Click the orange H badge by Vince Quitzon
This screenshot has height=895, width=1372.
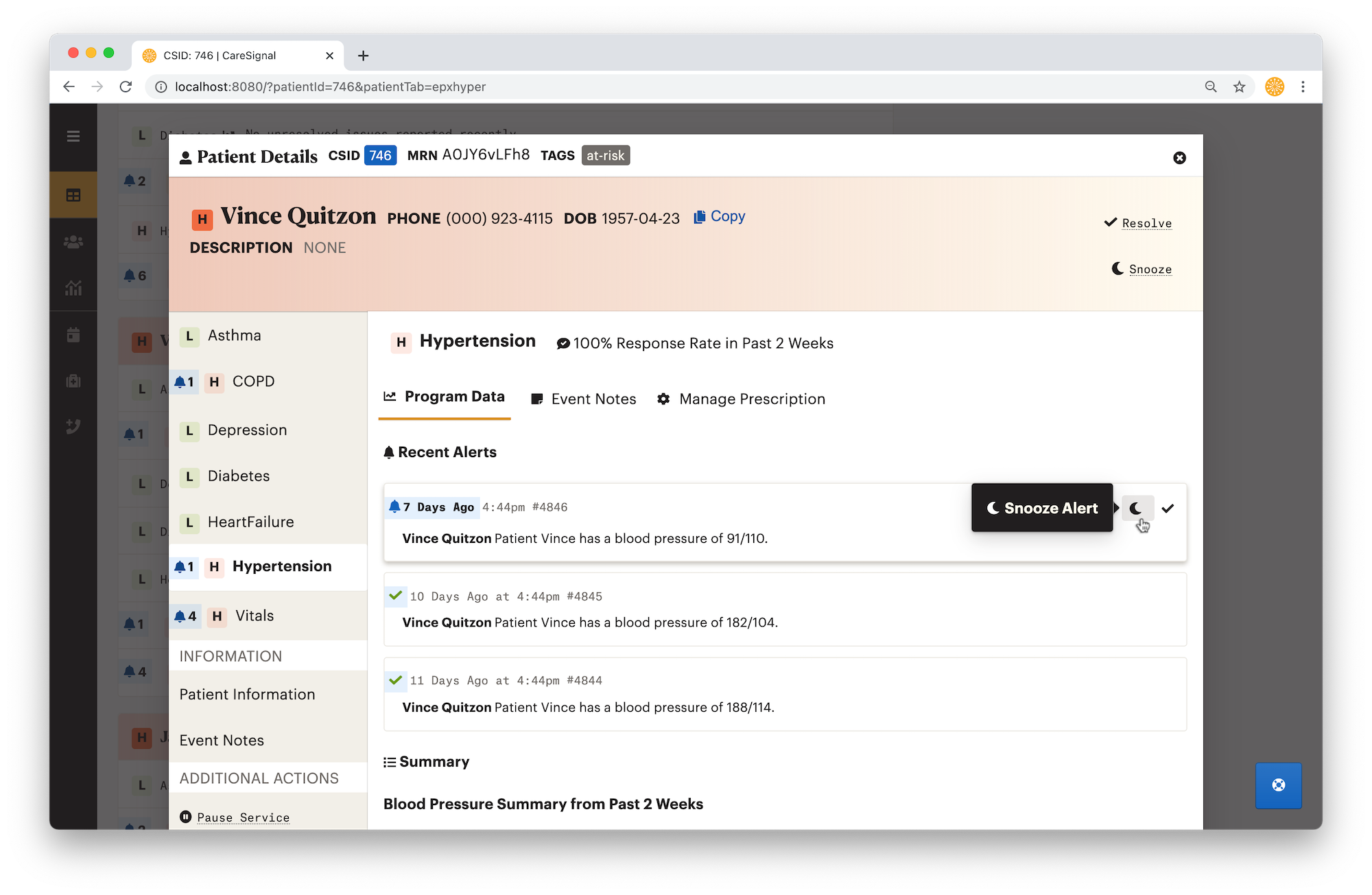click(202, 219)
